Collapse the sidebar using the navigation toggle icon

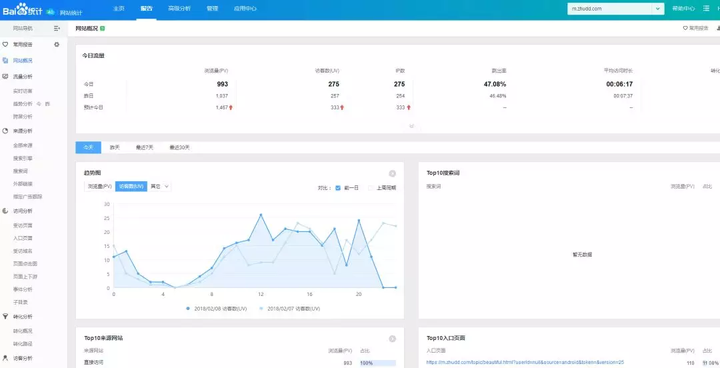pyautogui.click(x=57, y=28)
